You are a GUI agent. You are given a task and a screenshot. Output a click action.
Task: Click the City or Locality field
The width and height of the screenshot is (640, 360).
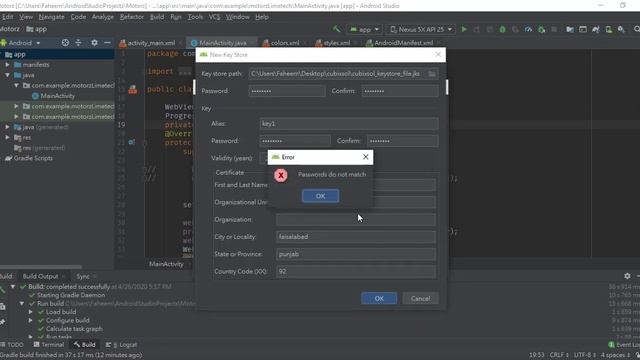pyautogui.click(x=356, y=237)
